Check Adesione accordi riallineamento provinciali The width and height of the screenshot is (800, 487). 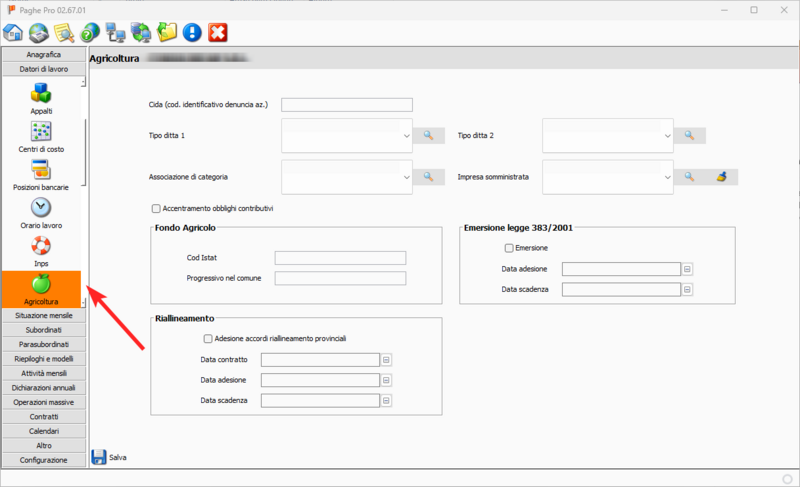pos(208,338)
